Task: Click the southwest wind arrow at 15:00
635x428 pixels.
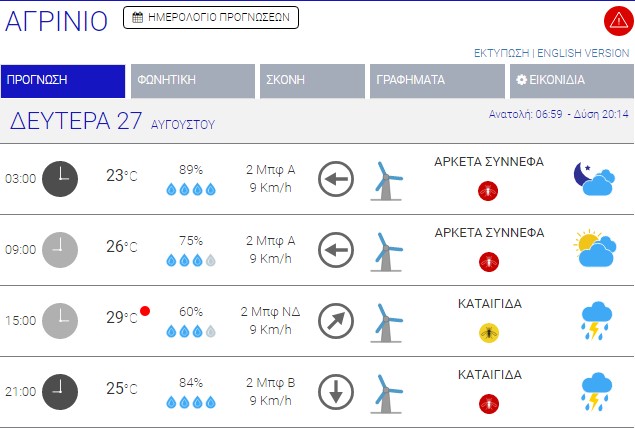Action: tap(336, 321)
